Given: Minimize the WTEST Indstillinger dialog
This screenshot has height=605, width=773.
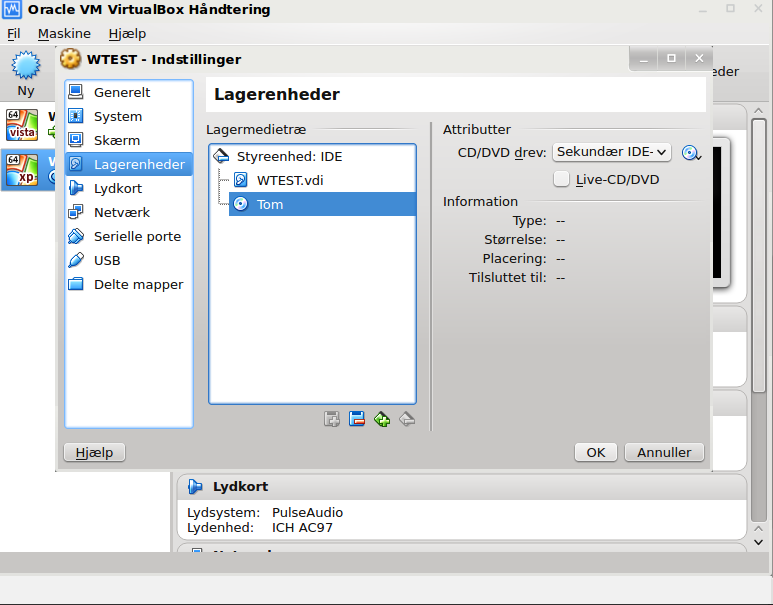Looking at the screenshot, I should tap(643, 58).
